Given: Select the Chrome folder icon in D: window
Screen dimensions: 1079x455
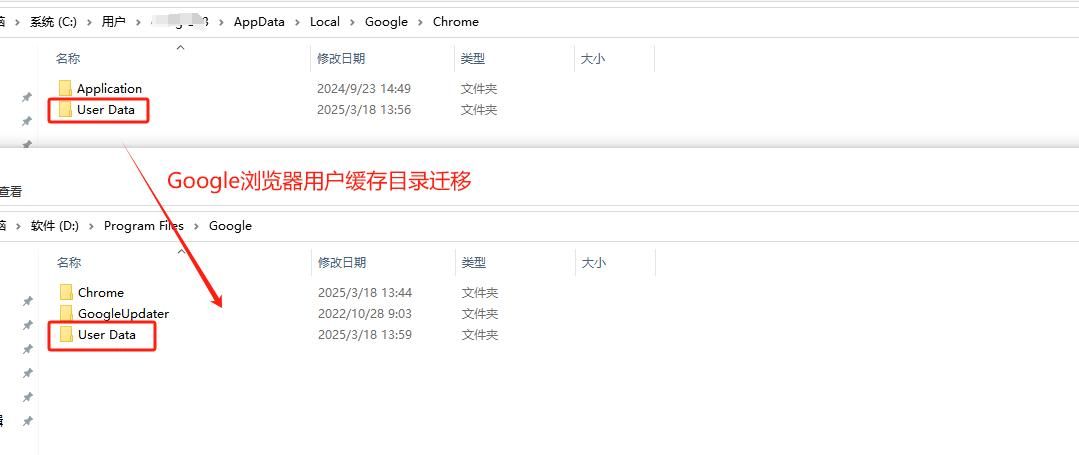Looking at the screenshot, I should click(66, 293).
